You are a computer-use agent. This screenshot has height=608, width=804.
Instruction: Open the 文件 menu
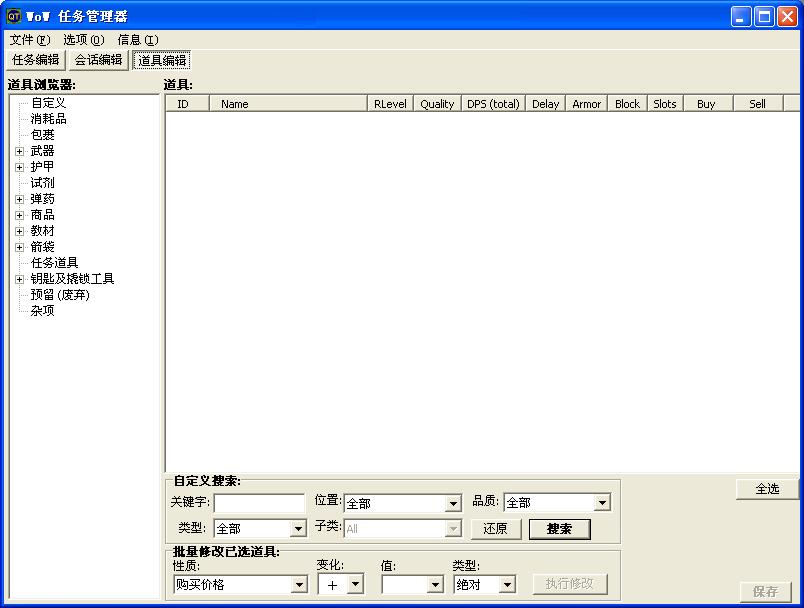point(28,40)
